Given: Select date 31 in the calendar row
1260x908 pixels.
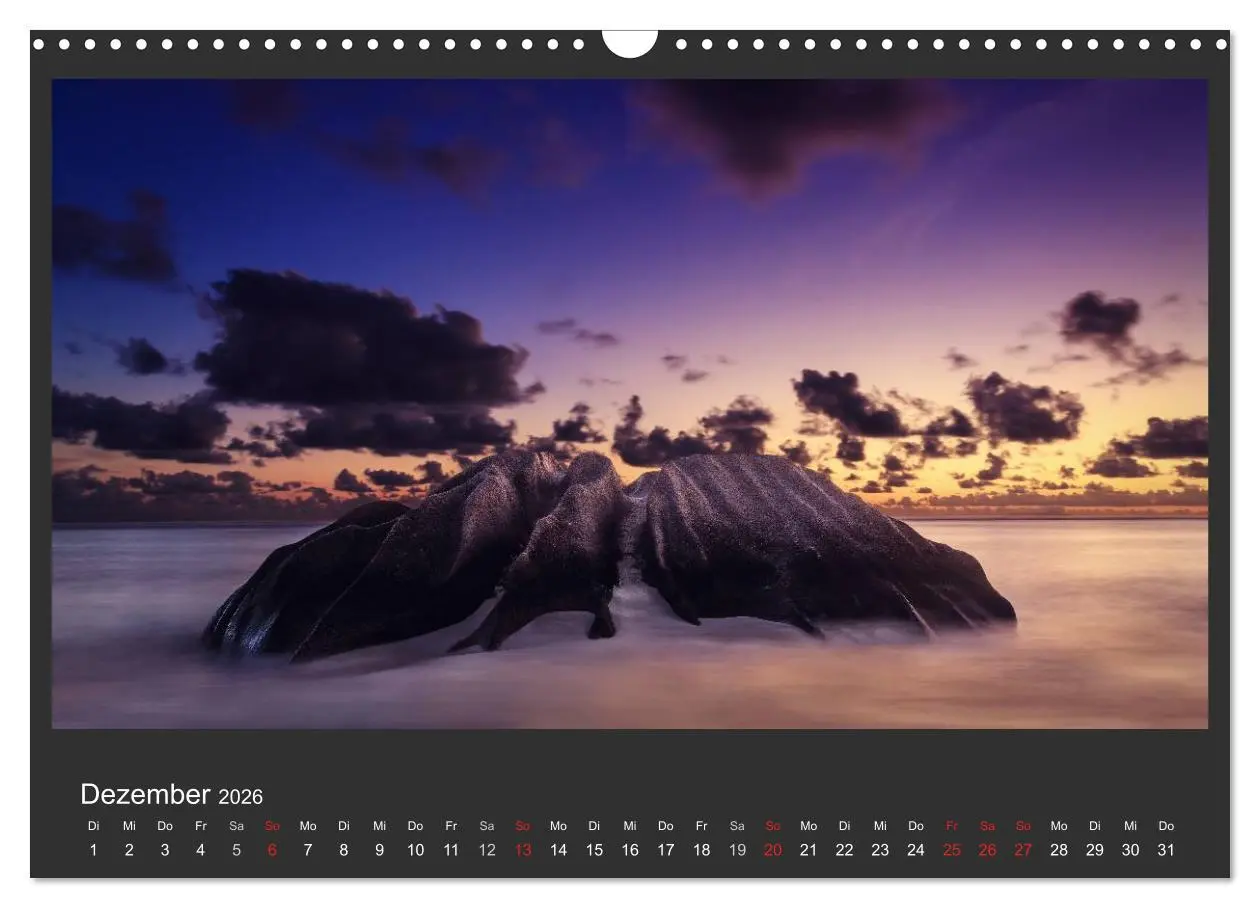Looking at the screenshot, I should click(x=1166, y=850).
